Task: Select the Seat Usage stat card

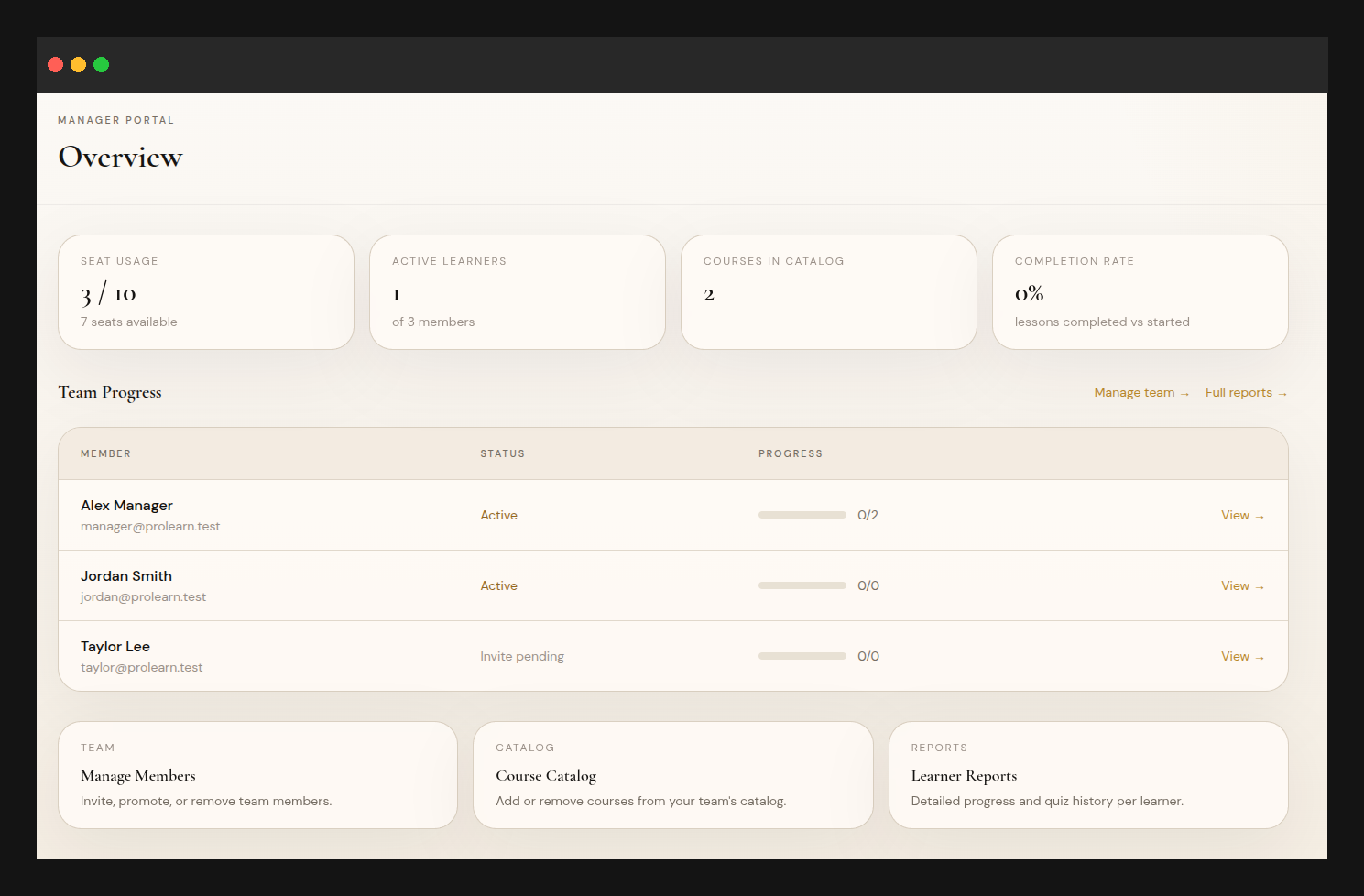Action: [205, 291]
